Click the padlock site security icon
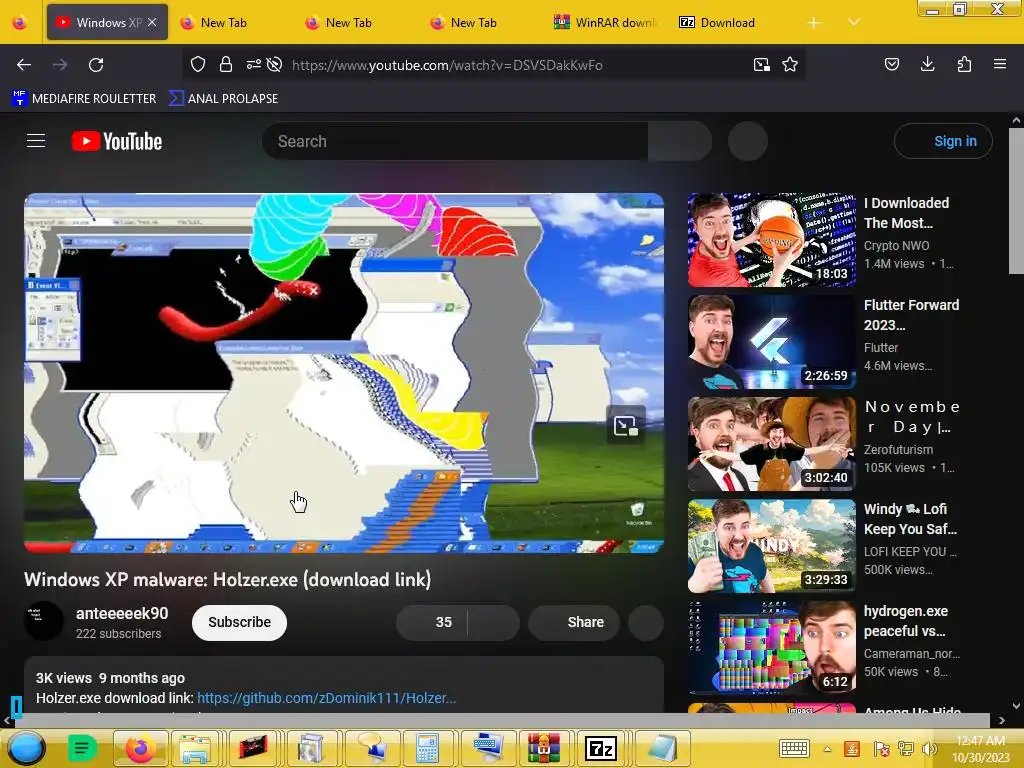 tap(226, 64)
